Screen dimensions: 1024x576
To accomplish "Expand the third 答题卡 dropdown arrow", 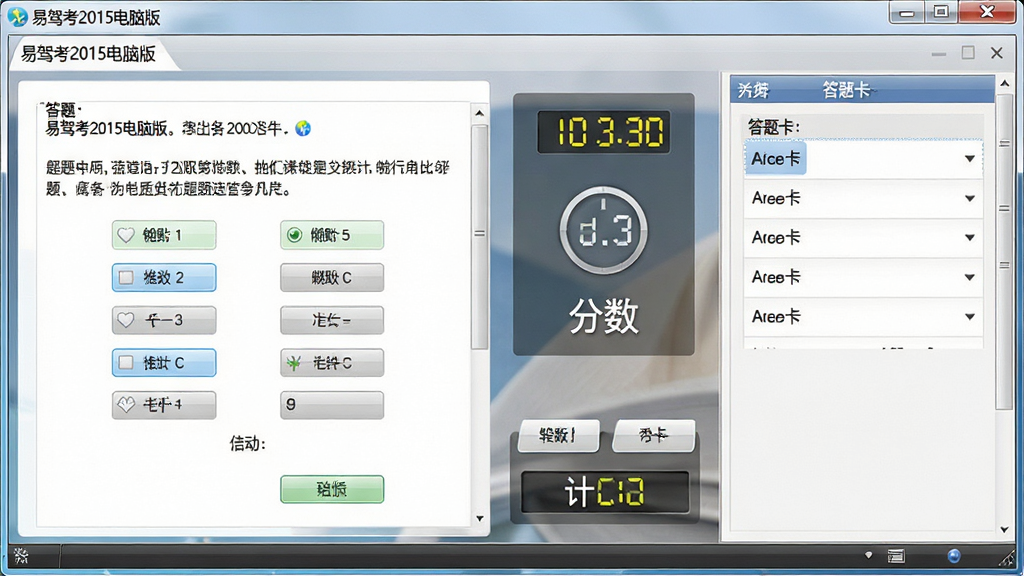I will click(x=970, y=238).
